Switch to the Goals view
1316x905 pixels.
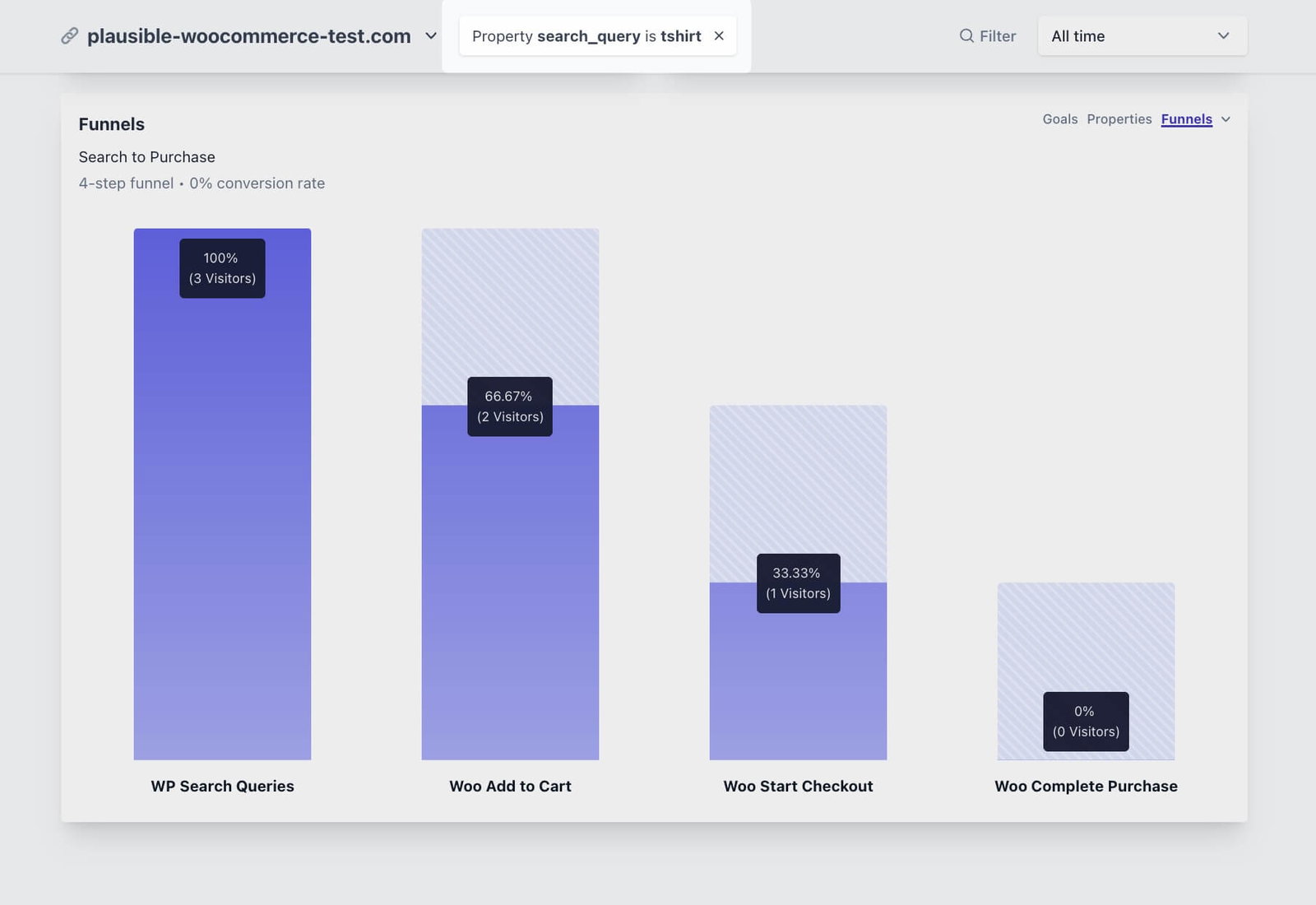tap(1059, 119)
